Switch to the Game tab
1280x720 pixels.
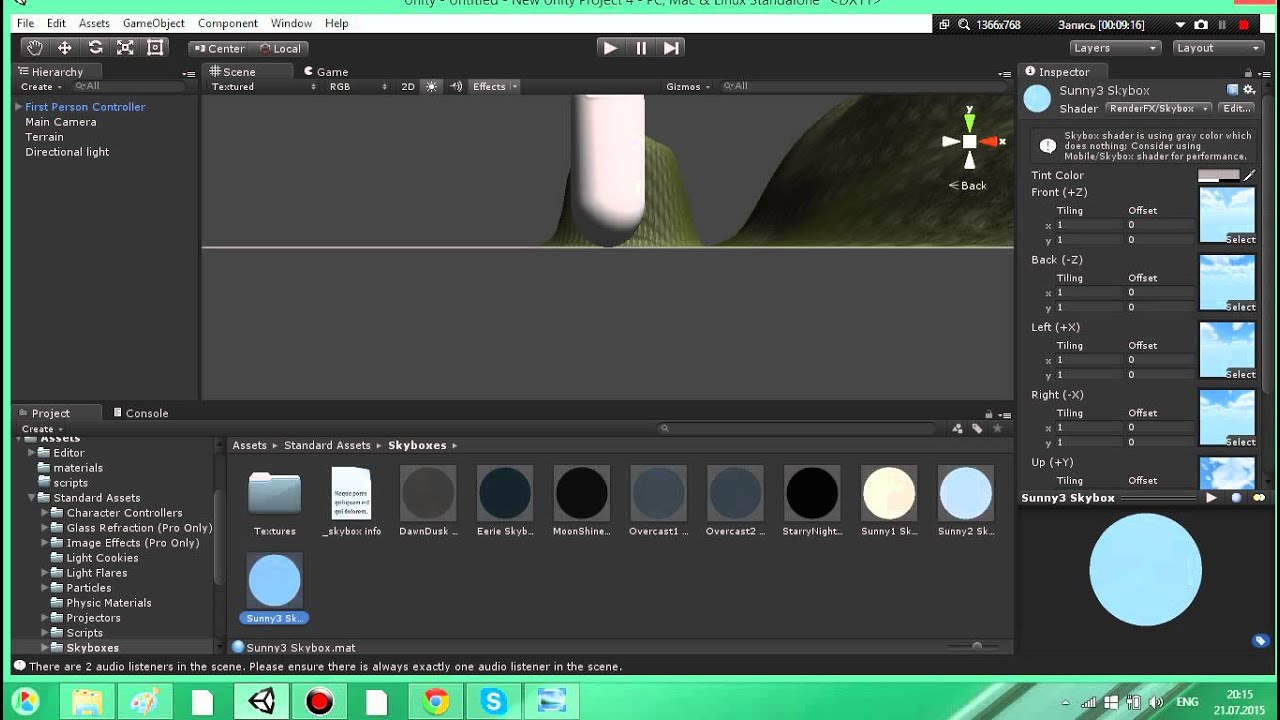pyautogui.click(x=326, y=72)
